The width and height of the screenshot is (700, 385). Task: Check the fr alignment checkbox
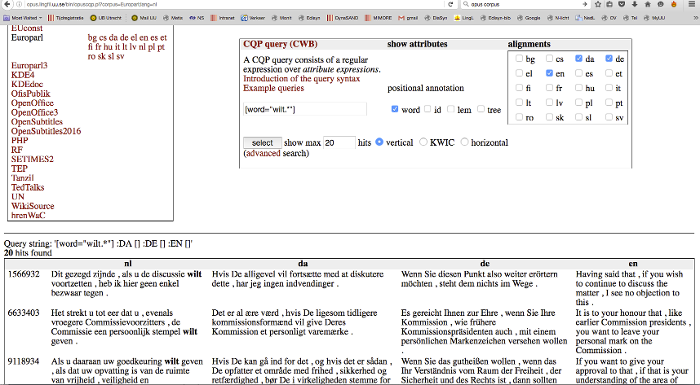coord(549,88)
